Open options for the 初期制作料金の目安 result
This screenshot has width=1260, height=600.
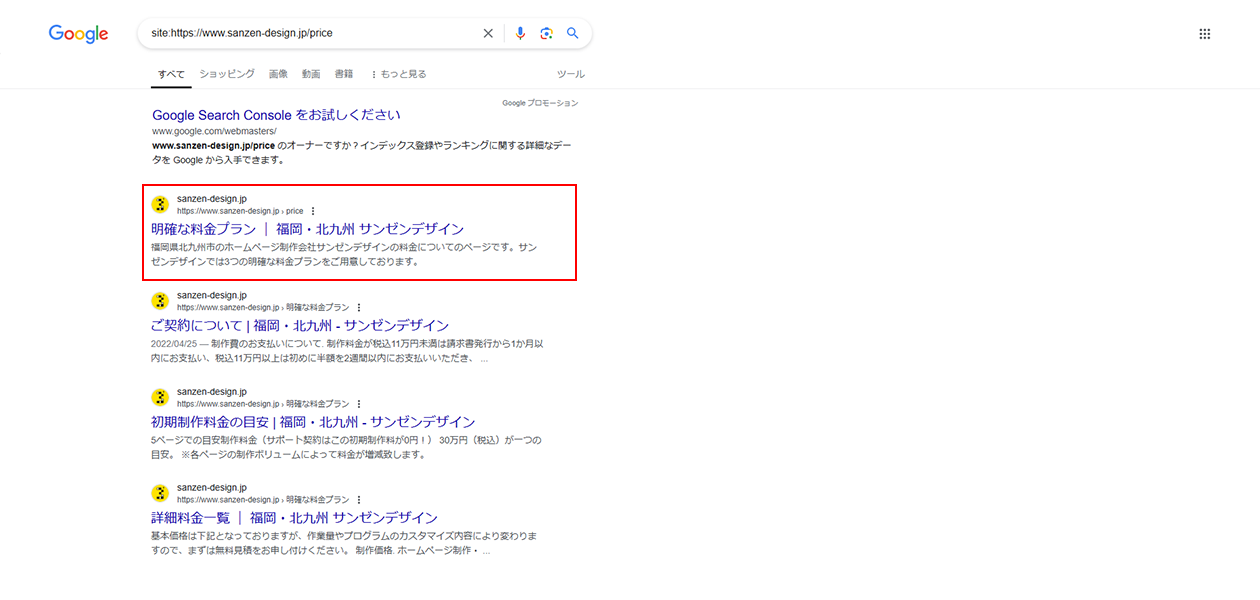tap(359, 403)
